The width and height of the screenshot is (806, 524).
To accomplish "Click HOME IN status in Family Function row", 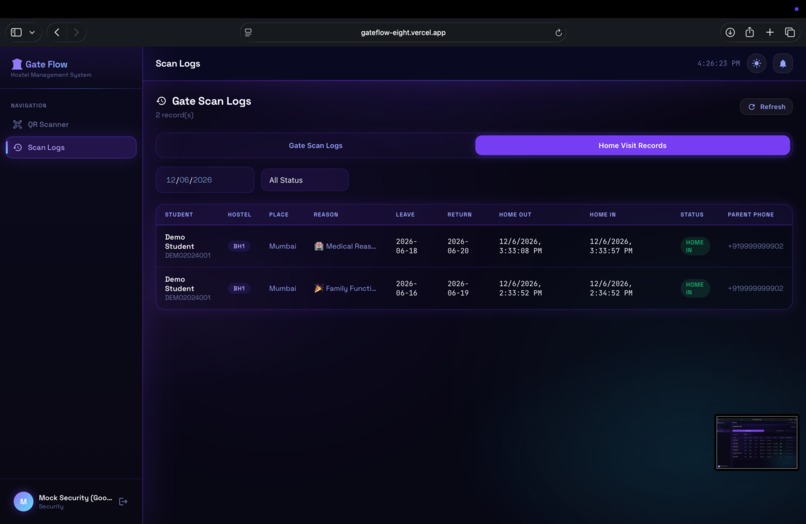I will (695, 288).
